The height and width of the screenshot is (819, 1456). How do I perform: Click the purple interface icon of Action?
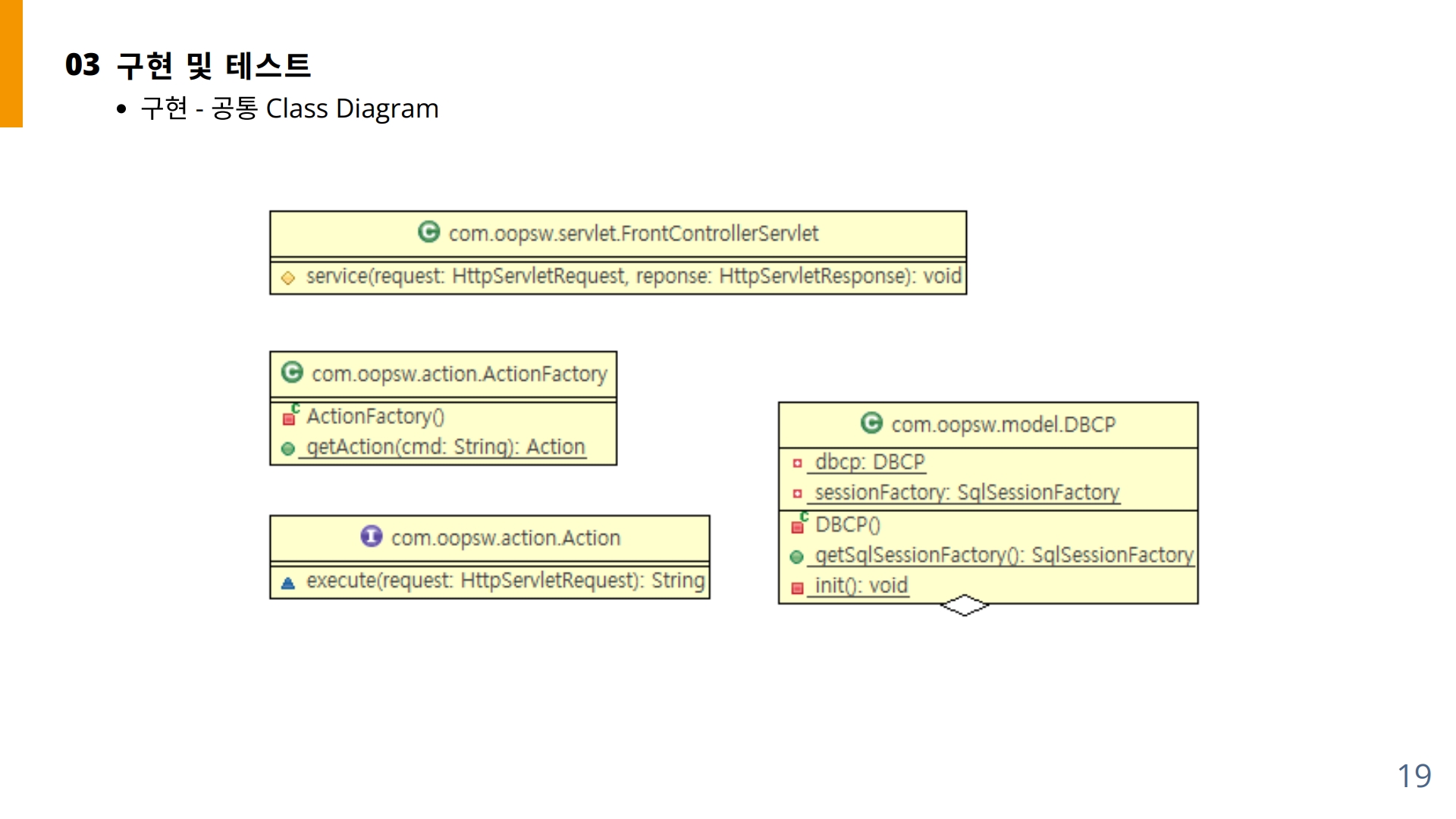click(x=372, y=536)
